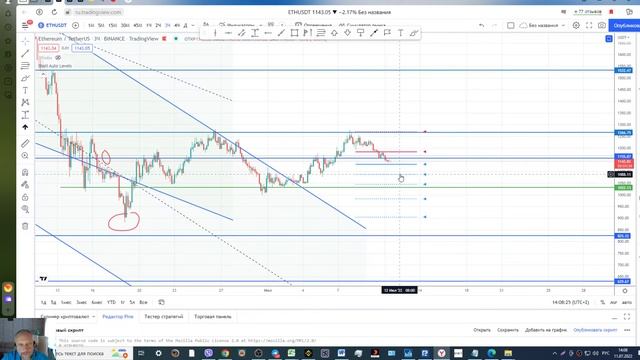Redo the chart action
Screen dimensions: 640x360
495,25
